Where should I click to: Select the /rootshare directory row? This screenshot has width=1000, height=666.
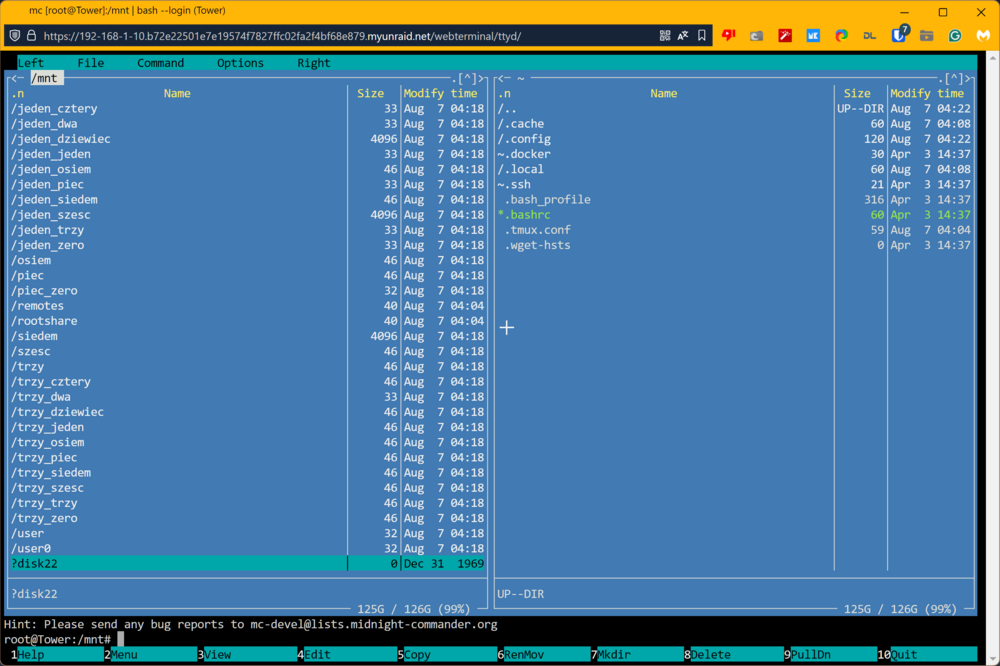pos(247,321)
